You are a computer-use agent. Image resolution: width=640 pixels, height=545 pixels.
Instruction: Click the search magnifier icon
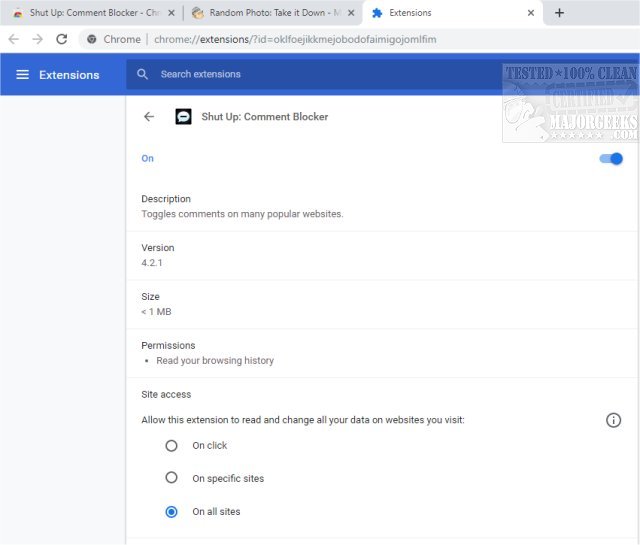[142, 74]
